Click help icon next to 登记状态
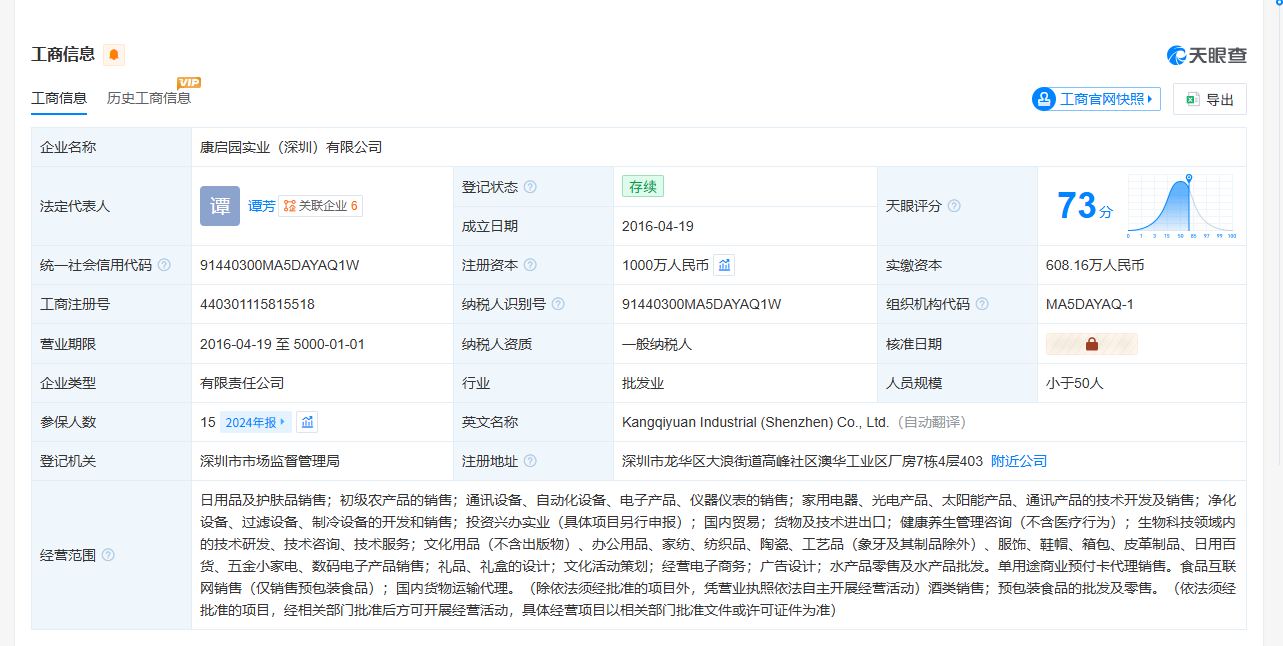 (530, 187)
